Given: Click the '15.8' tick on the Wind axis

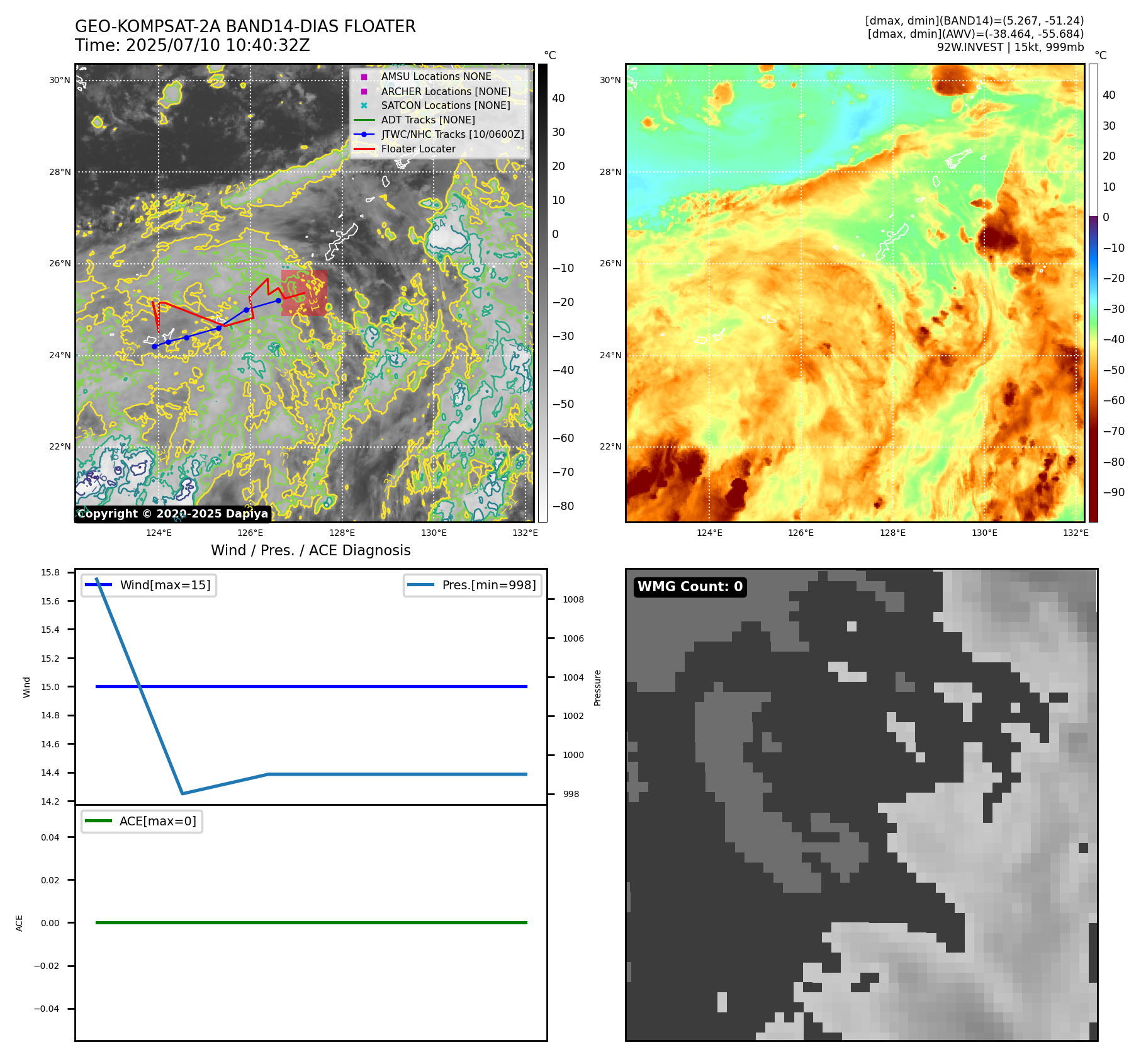Looking at the screenshot, I should 50,572.
